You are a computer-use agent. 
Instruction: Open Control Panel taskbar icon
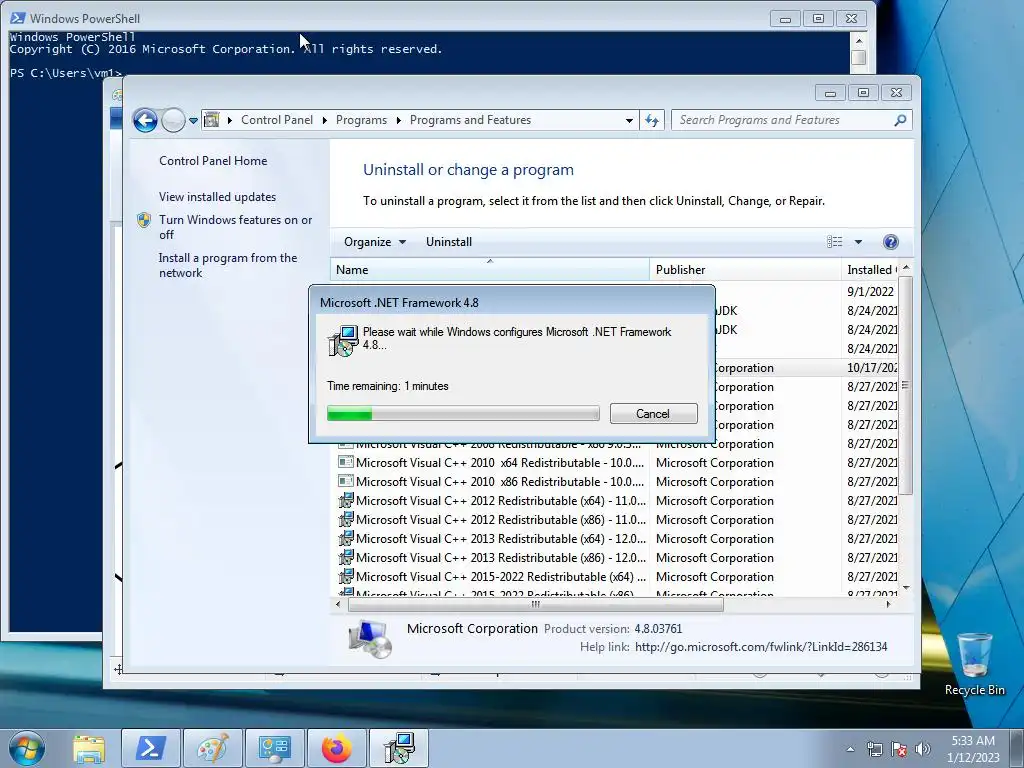(x=274, y=748)
